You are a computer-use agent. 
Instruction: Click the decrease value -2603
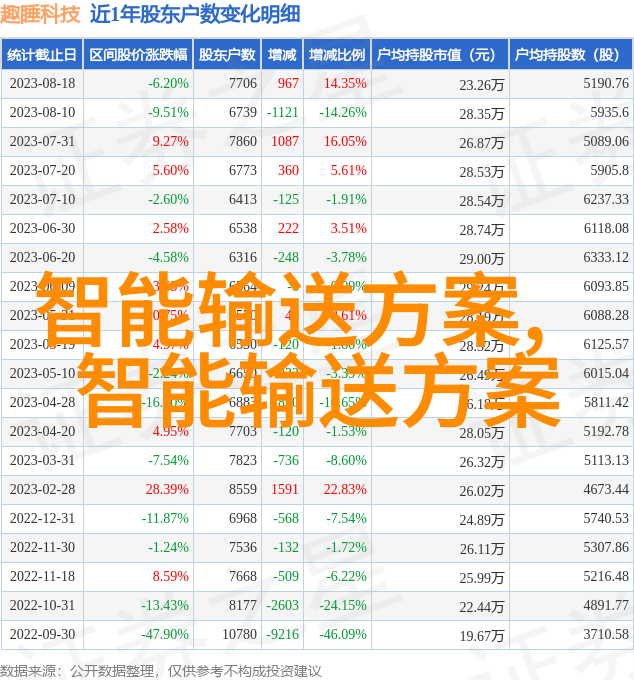(283, 606)
